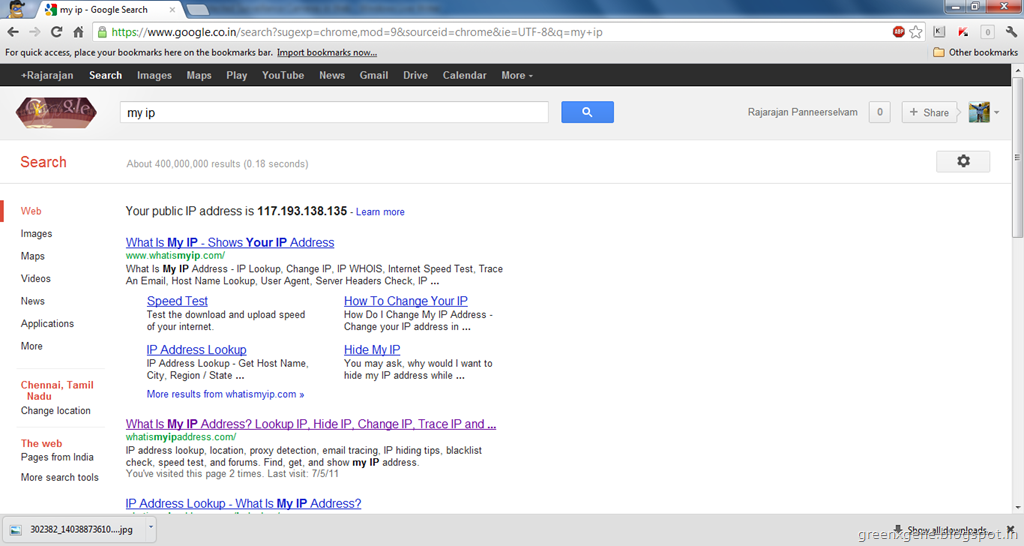The image size is (1024, 546).
Task: Open the Adblock Plus extension icon
Action: pyautogui.click(x=899, y=32)
